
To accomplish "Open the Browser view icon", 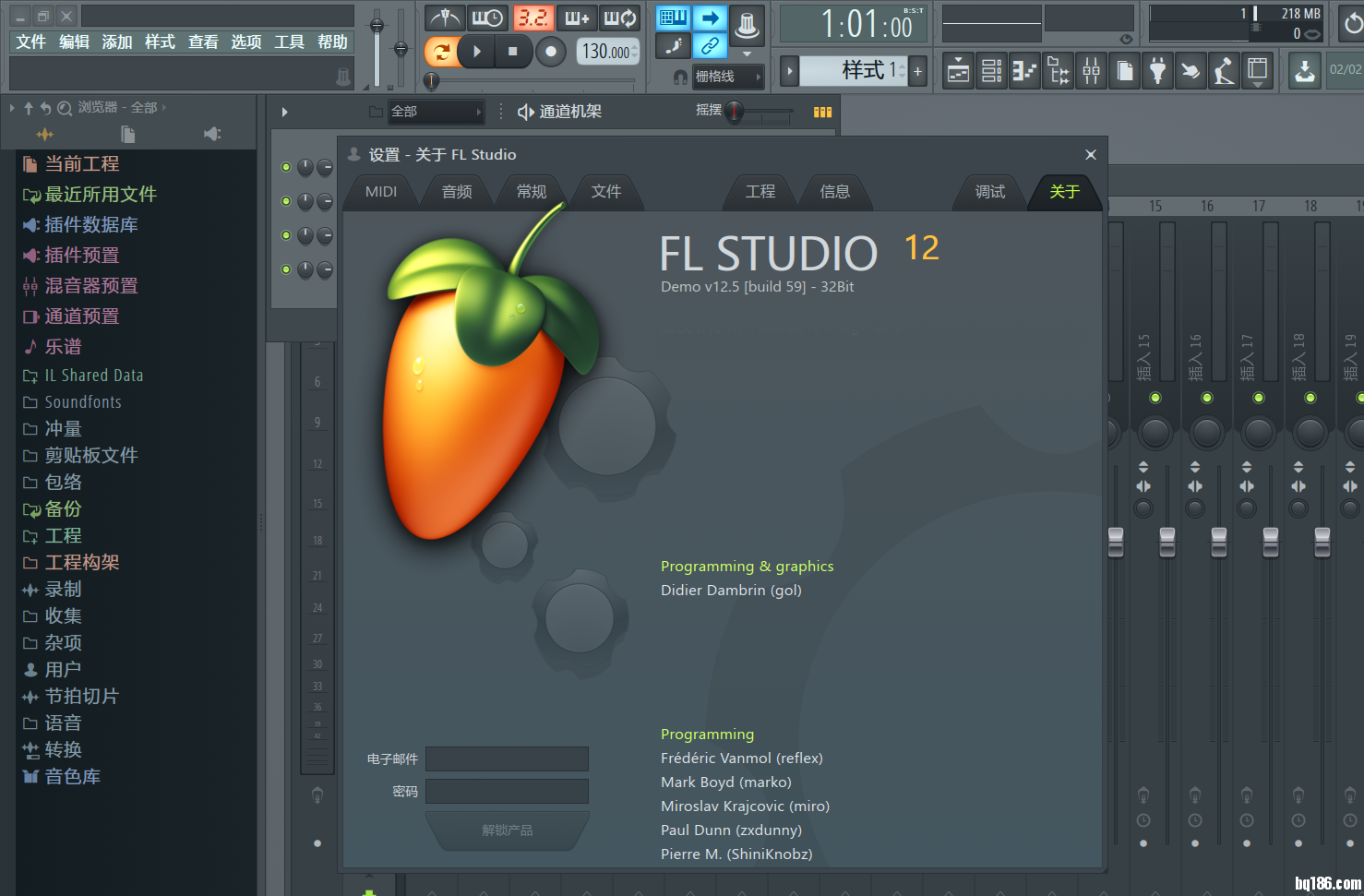I will (x=1059, y=70).
